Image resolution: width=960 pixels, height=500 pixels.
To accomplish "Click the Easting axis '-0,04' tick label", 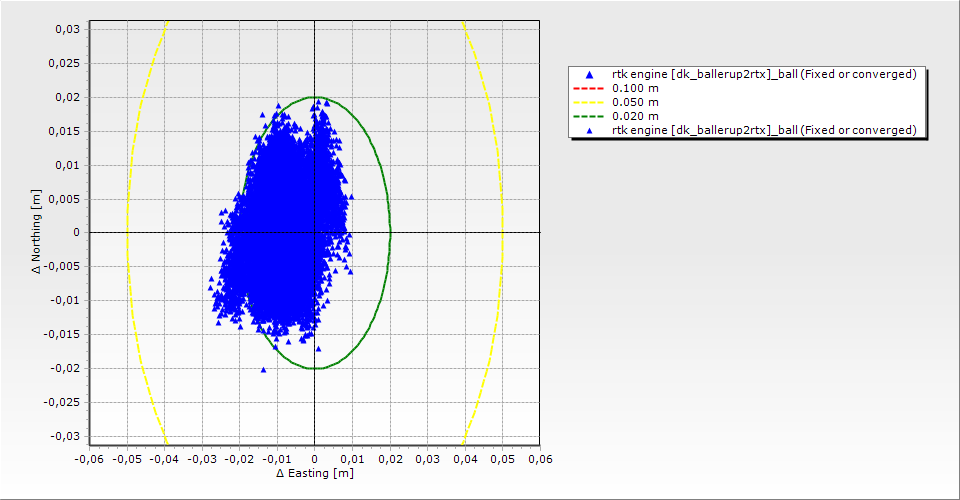I will pyautogui.click(x=164, y=459).
